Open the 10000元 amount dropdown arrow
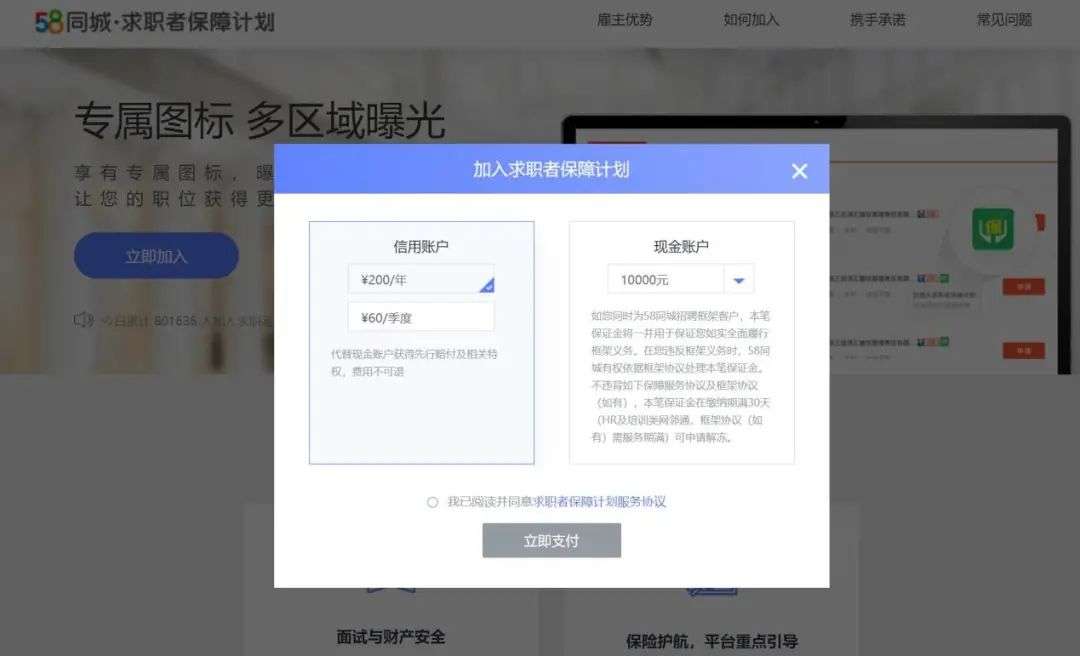The image size is (1080, 656). [x=739, y=280]
